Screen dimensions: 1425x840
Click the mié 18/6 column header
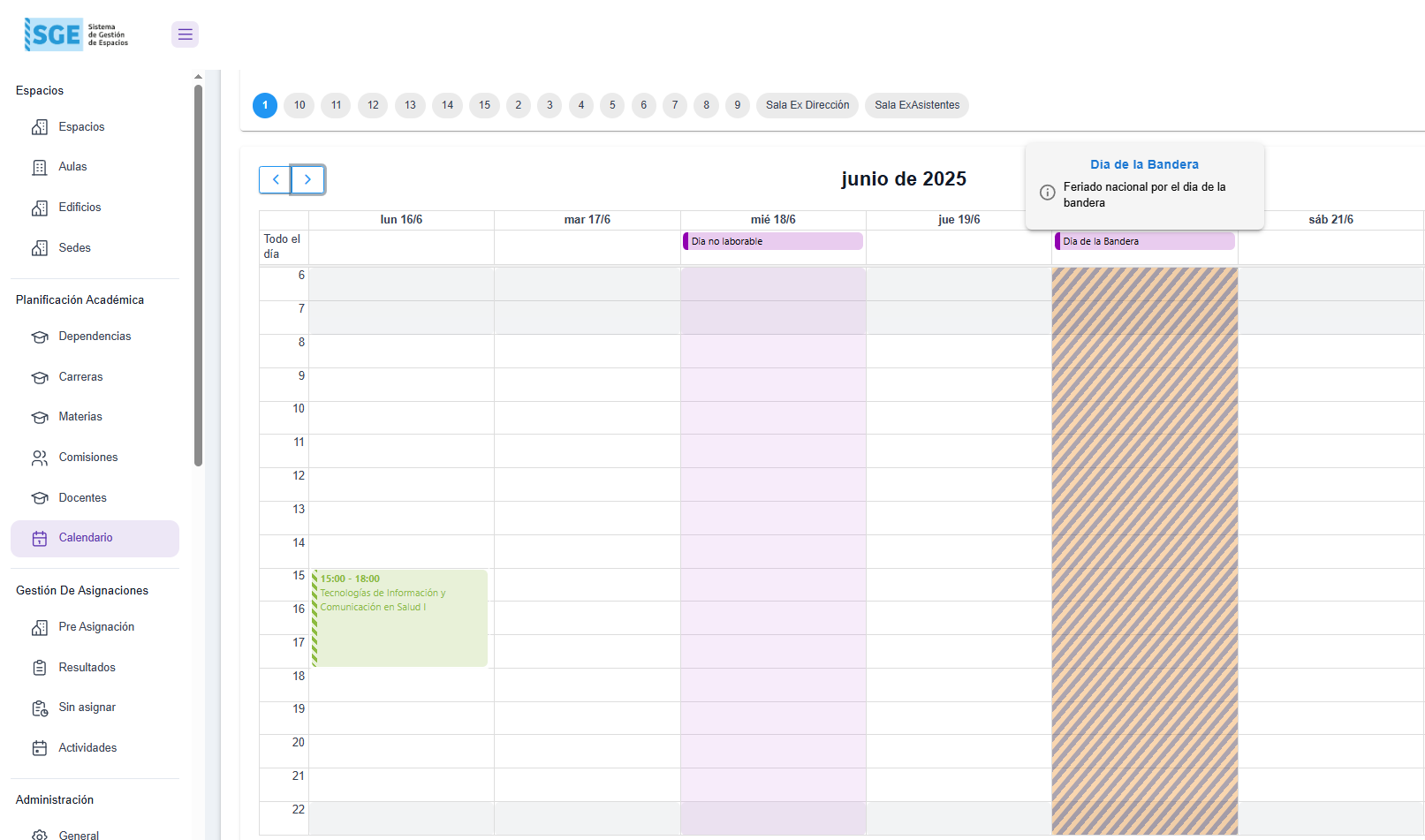tap(773, 220)
